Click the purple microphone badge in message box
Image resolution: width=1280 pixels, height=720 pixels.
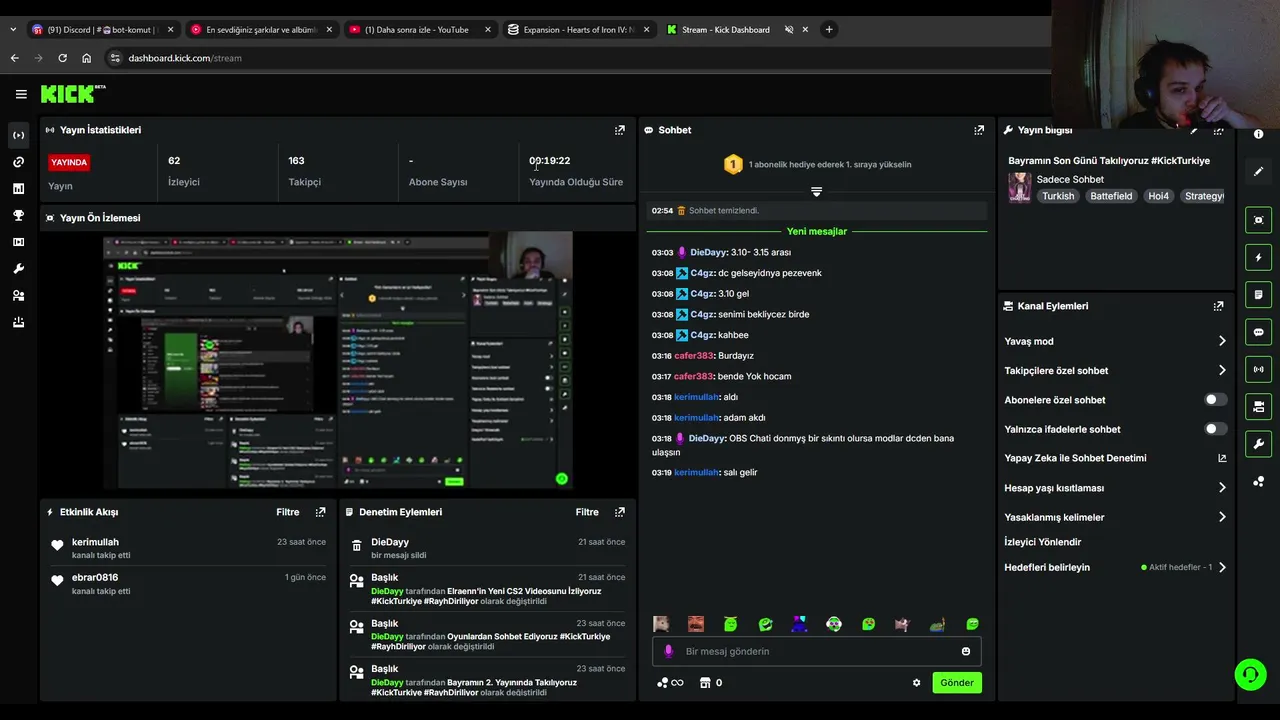click(x=669, y=651)
